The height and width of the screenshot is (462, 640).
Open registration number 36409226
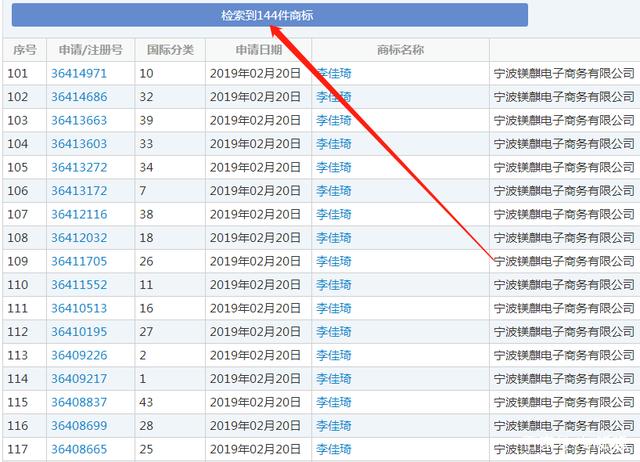pyautogui.click(x=79, y=355)
